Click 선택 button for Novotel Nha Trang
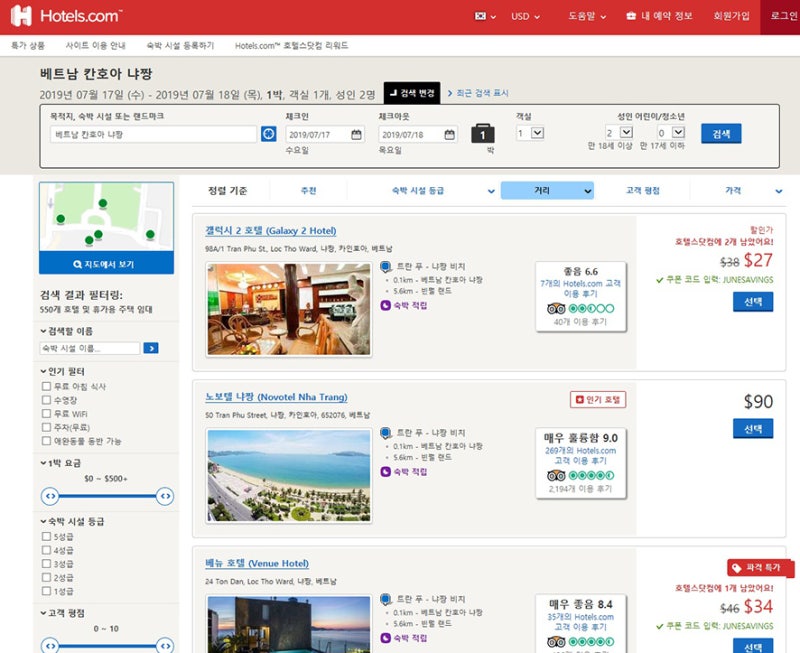Viewport: 800px width, 653px height. (753, 429)
